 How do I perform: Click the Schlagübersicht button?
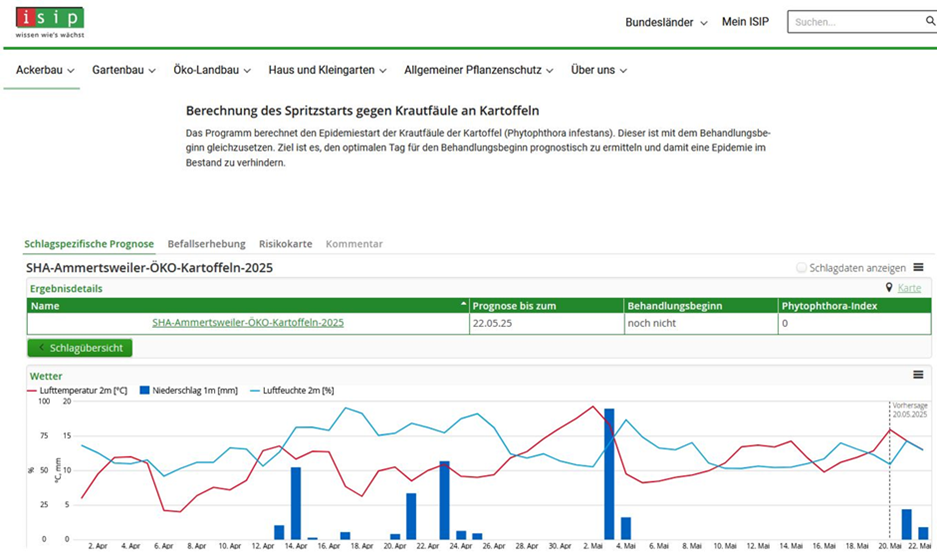pyautogui.click(x=80, y=348)
